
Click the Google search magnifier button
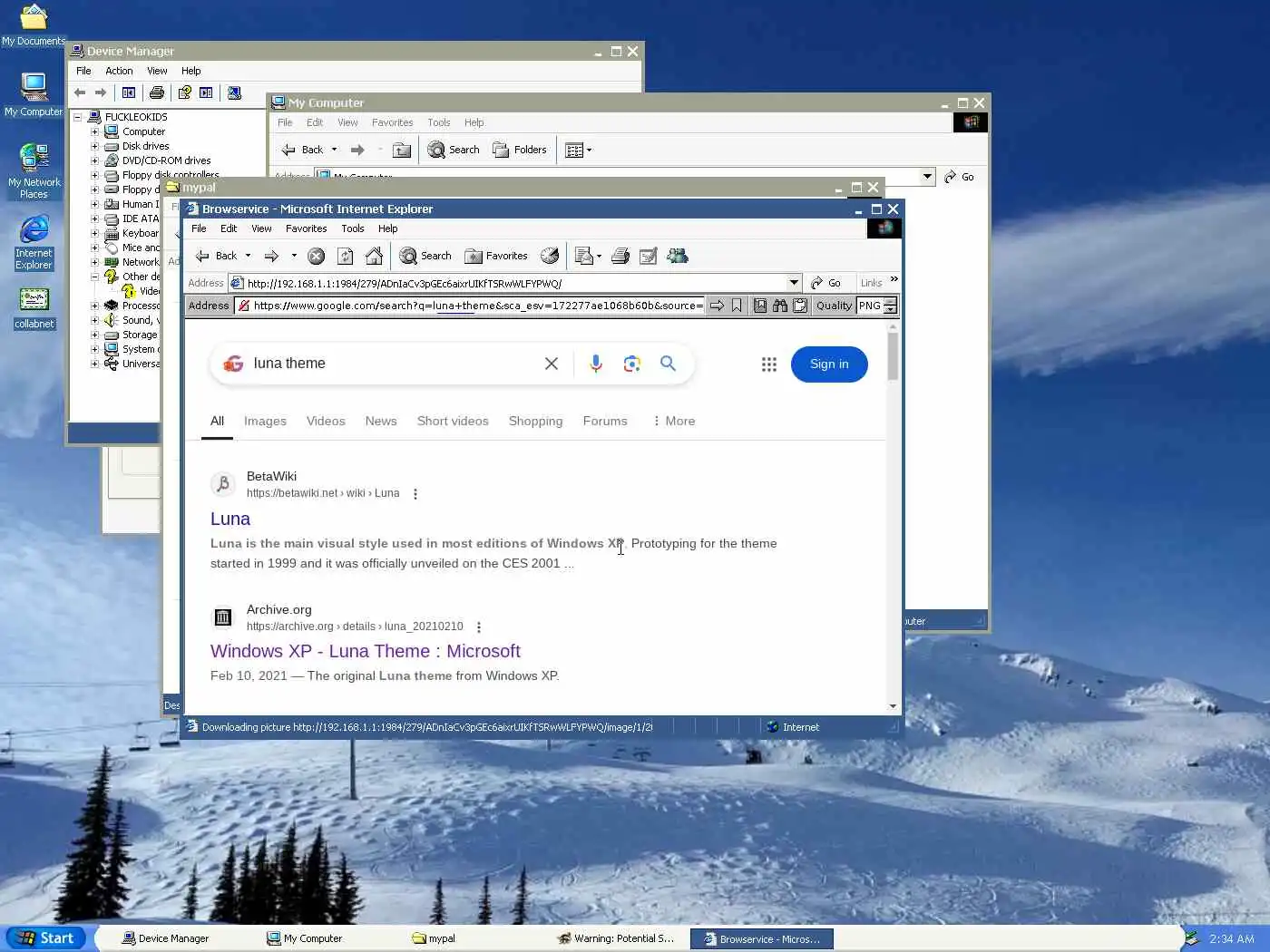click(668, 364)
